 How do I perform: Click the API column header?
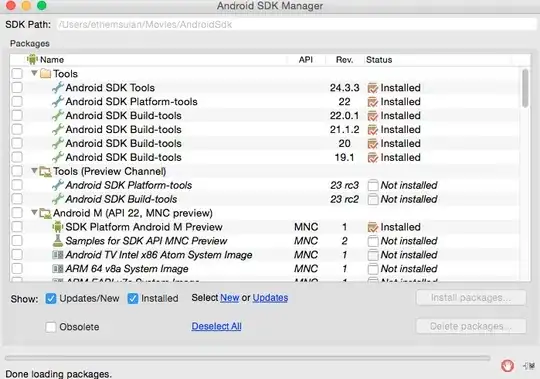tap(305, 60)
